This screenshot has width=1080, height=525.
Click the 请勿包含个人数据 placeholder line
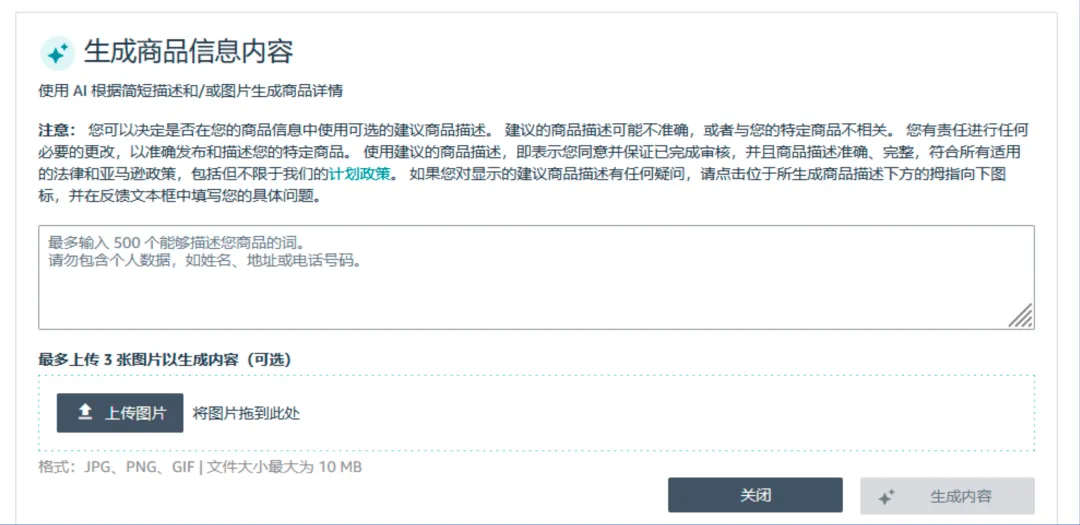click(203, 261)
